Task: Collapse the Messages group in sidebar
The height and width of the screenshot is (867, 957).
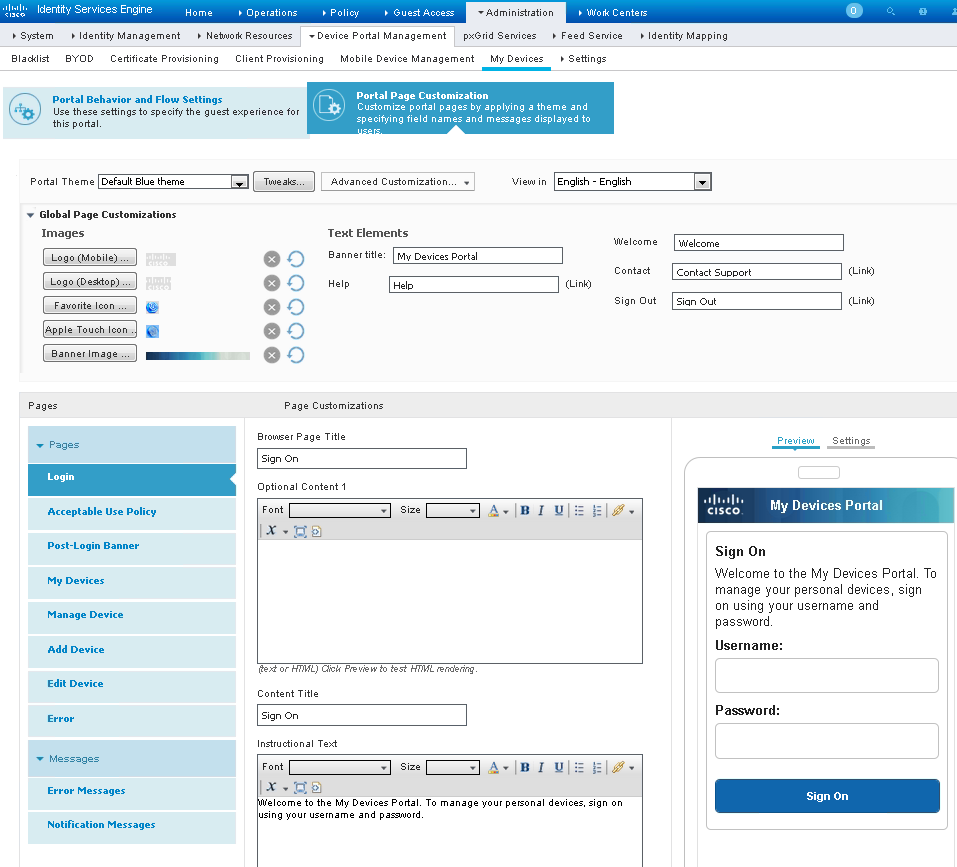Action: click(x=40, y=759)
